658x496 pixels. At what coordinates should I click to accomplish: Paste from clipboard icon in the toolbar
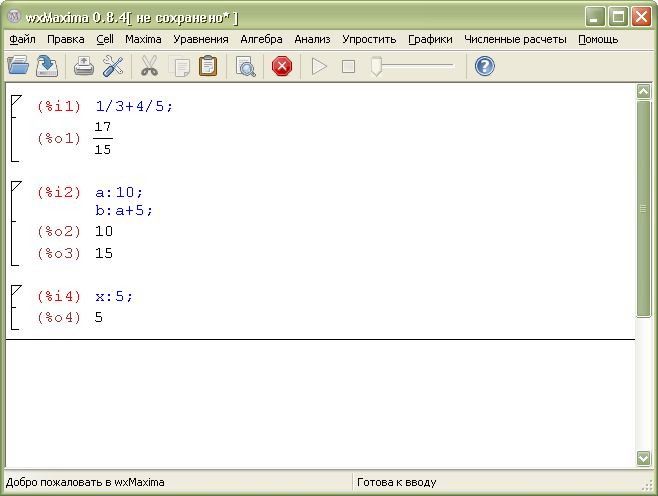pyautogui.click(x=208, y=66)
